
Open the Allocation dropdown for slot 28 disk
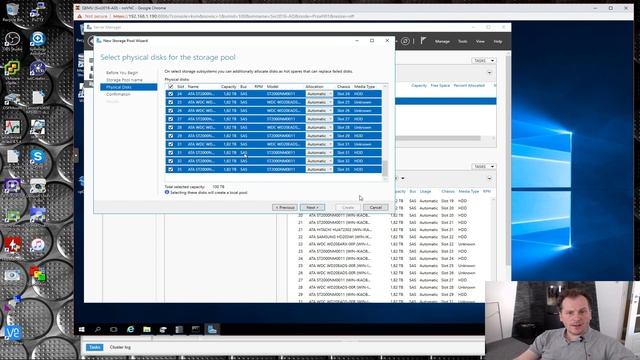pyautogui.click(x=319, y=127)
